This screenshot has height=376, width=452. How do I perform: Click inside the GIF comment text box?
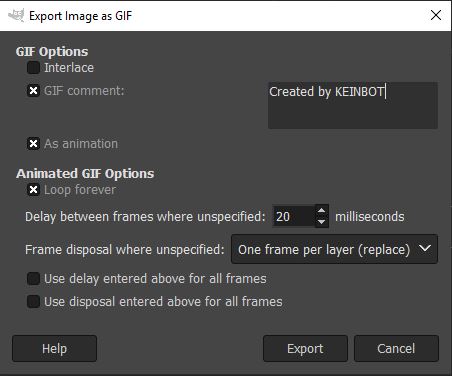(353, 105)
